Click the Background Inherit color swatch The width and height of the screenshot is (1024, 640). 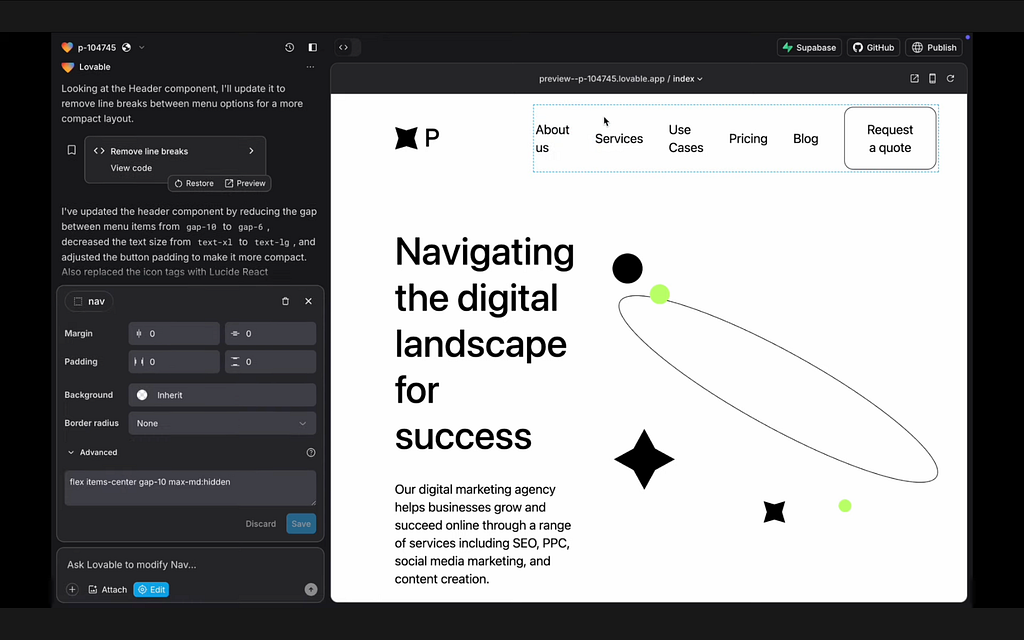point(142,395)
